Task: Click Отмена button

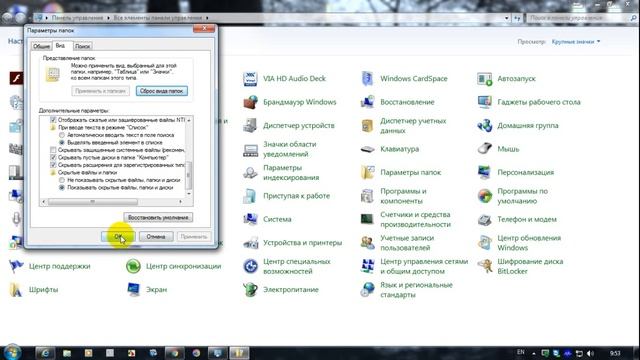Action: pos(156,237)
